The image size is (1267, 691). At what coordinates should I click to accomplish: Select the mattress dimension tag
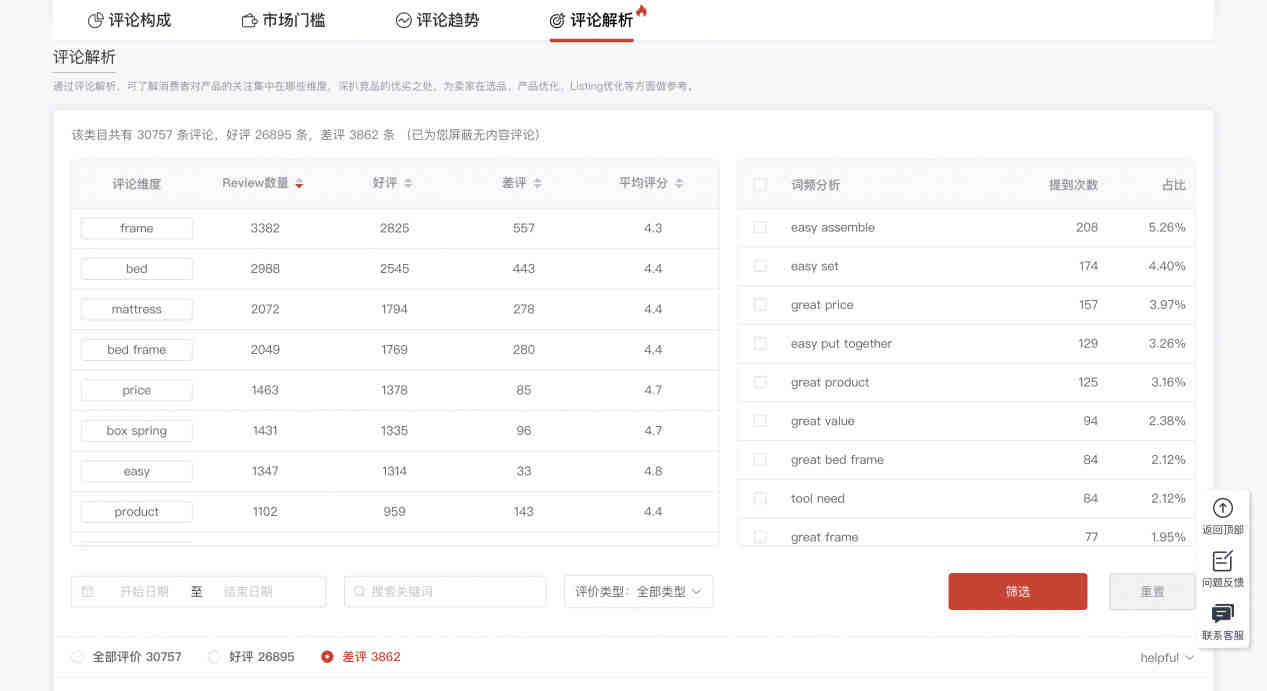click(x=137, y=309)
